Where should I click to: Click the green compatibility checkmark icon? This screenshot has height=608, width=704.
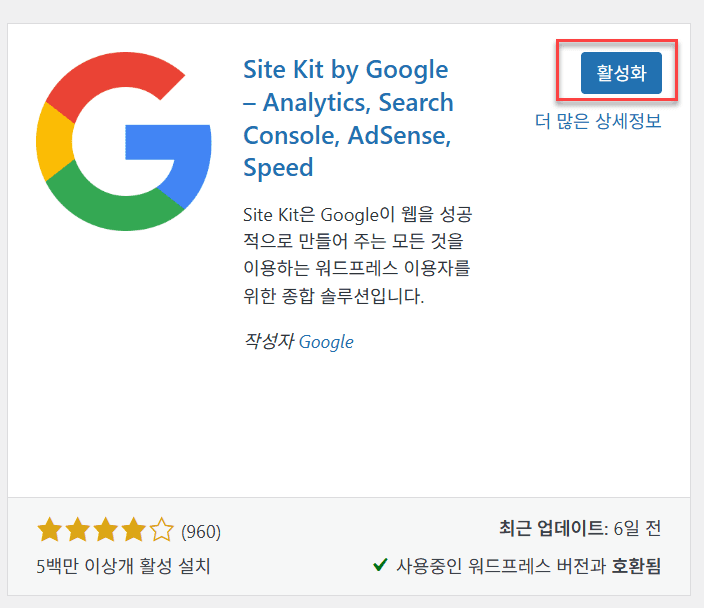coord(380,566)
